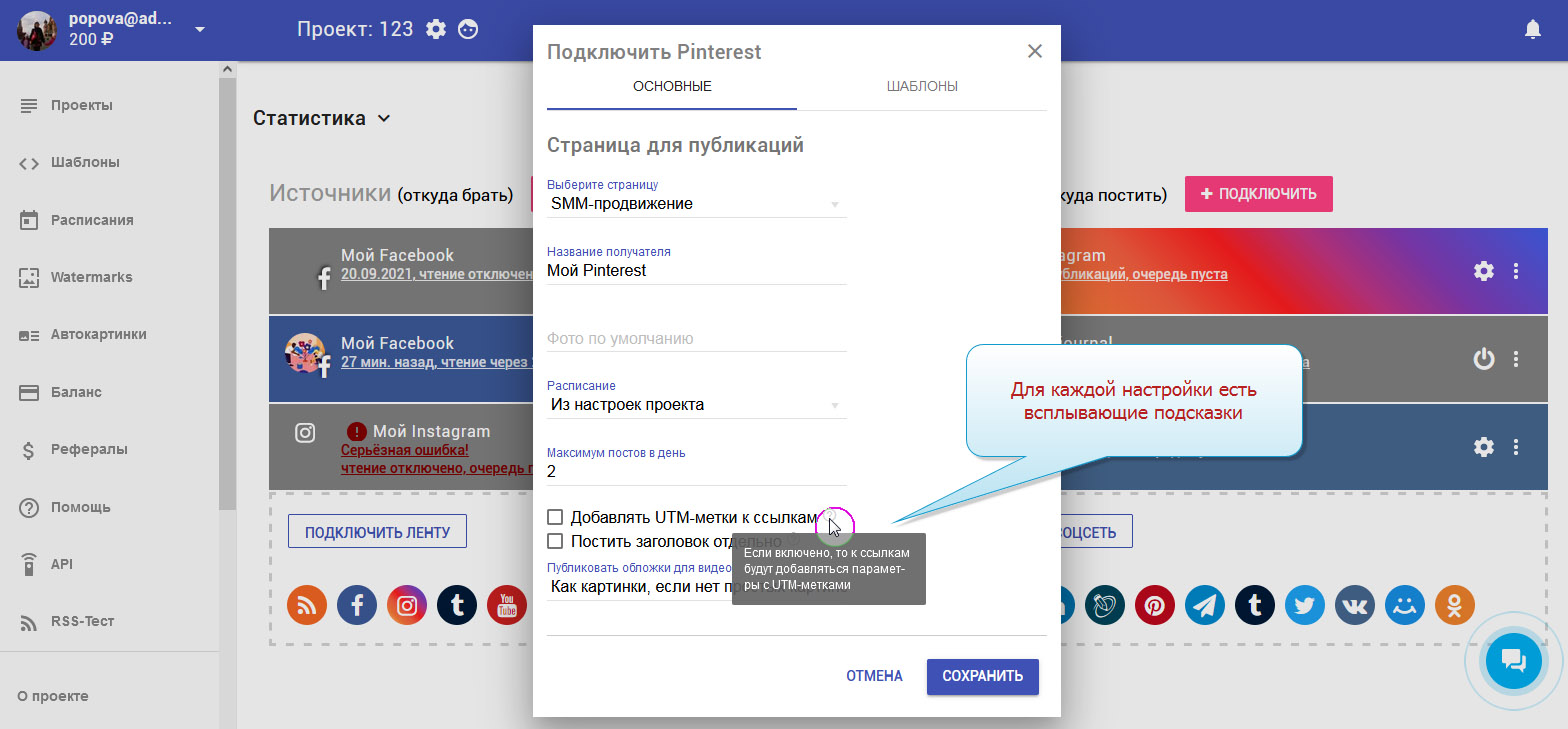
Task: Click the Название получателя input field
Action: pyautogui.click(x=696, y=270)
